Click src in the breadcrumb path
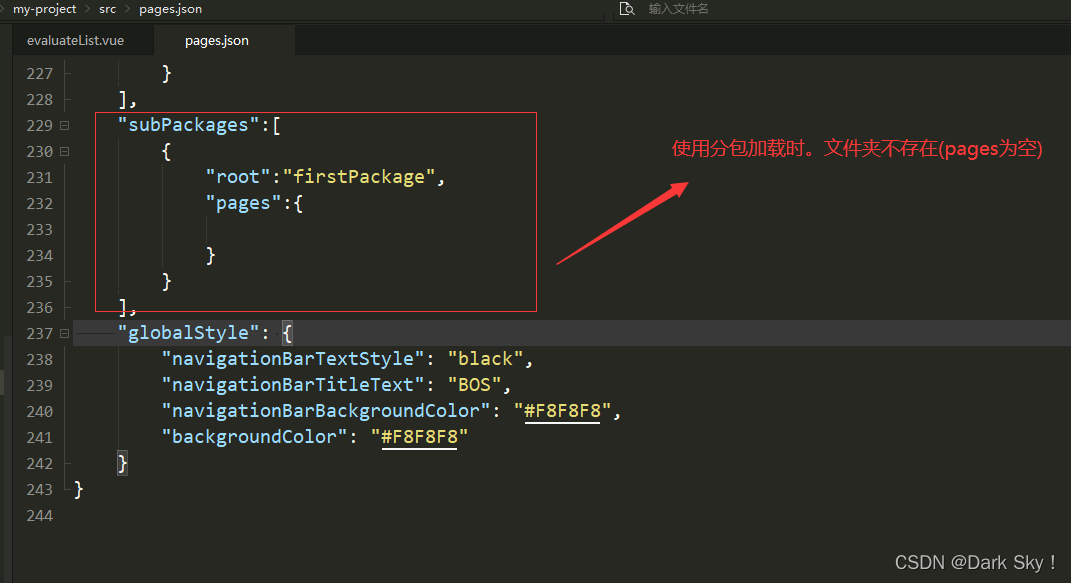 pyautogui.click(x=106, y=9)
